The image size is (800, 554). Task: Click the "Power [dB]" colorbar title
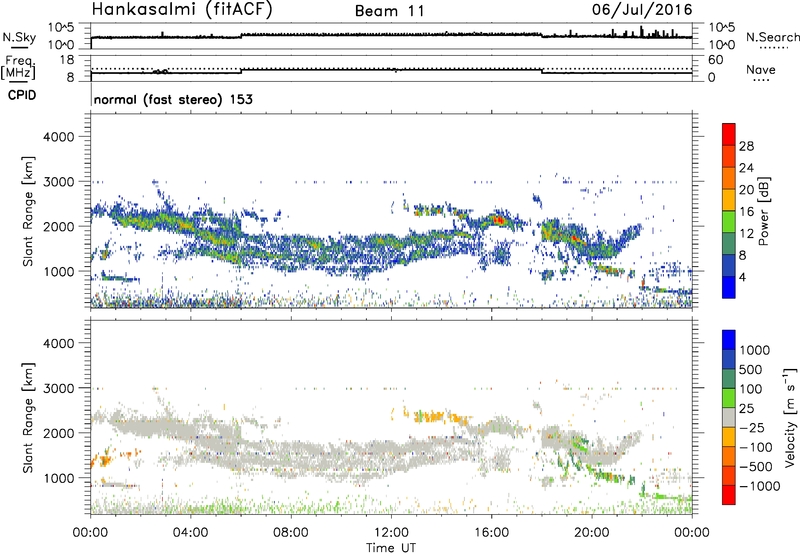pos(763,211)
